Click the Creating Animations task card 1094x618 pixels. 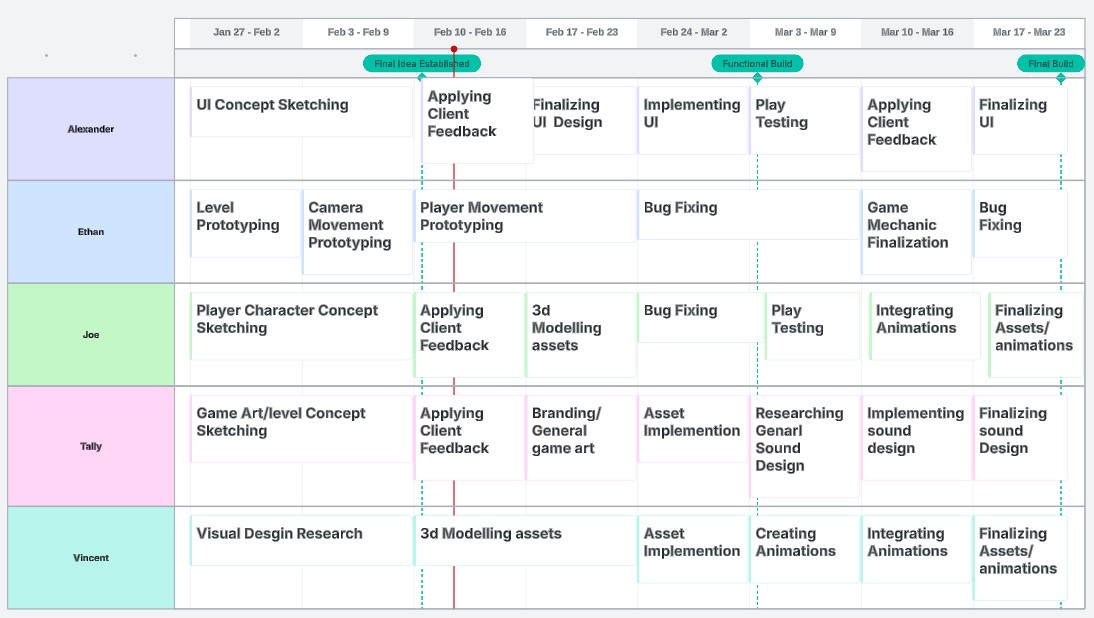(x=804, y=548)
